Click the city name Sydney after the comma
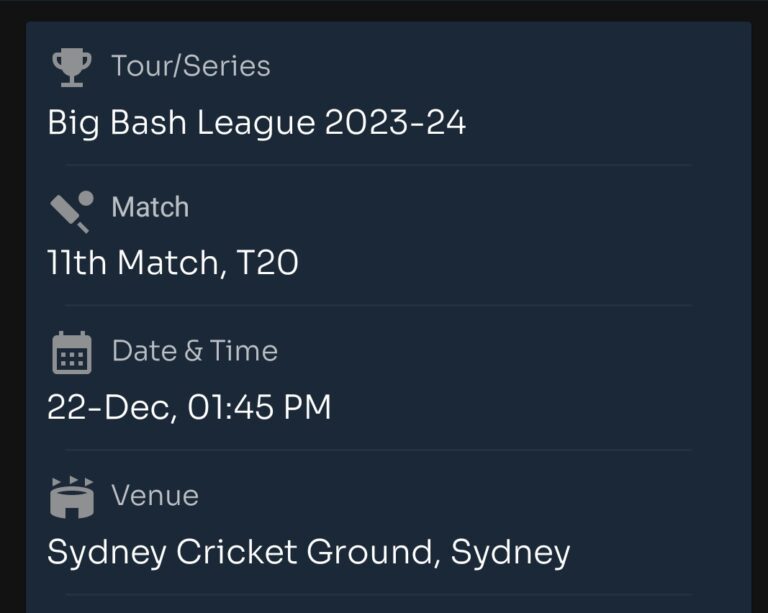This screenshot has width=768, height=613. click(510, 553)
